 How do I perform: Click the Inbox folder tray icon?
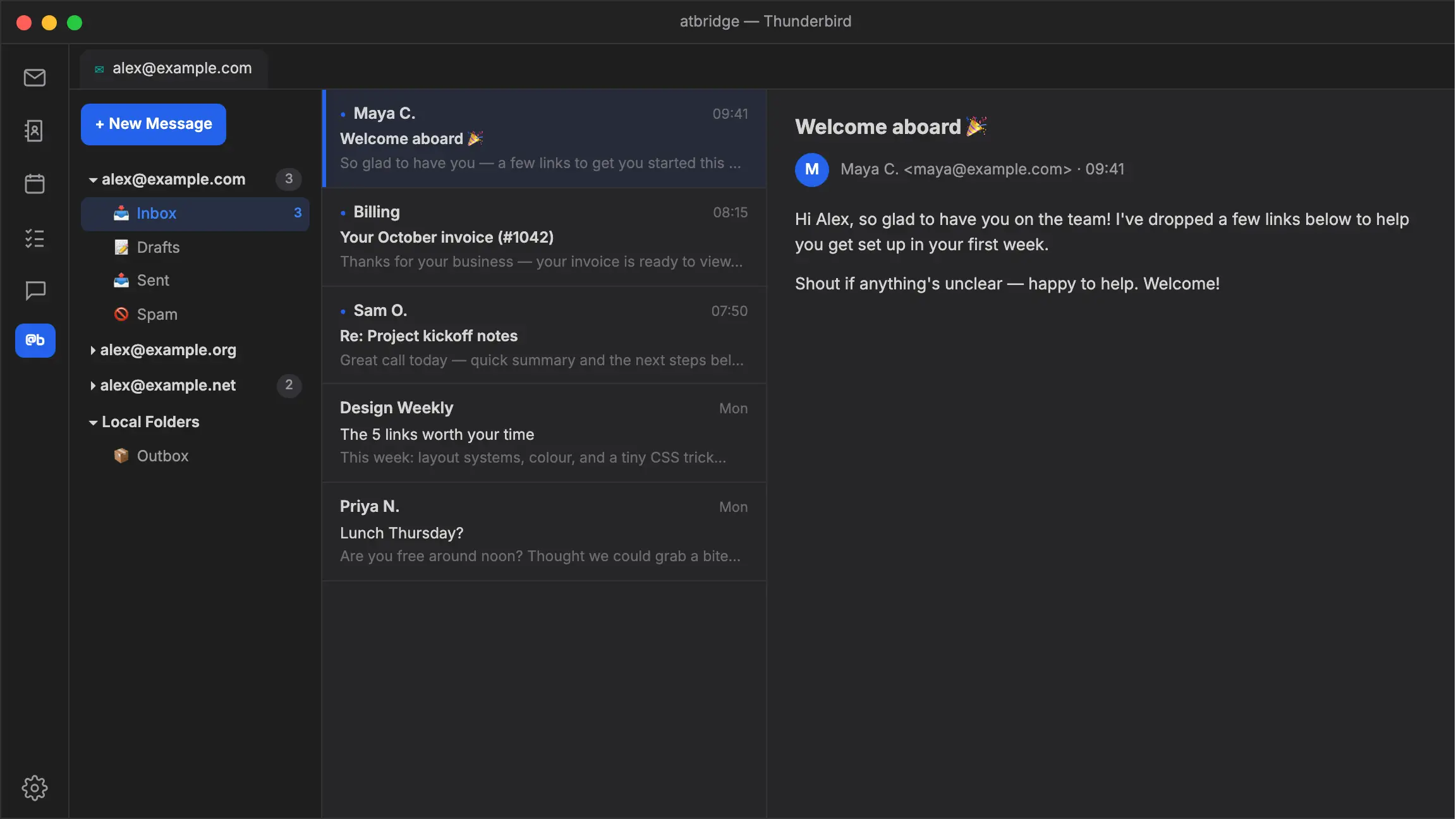121,214
